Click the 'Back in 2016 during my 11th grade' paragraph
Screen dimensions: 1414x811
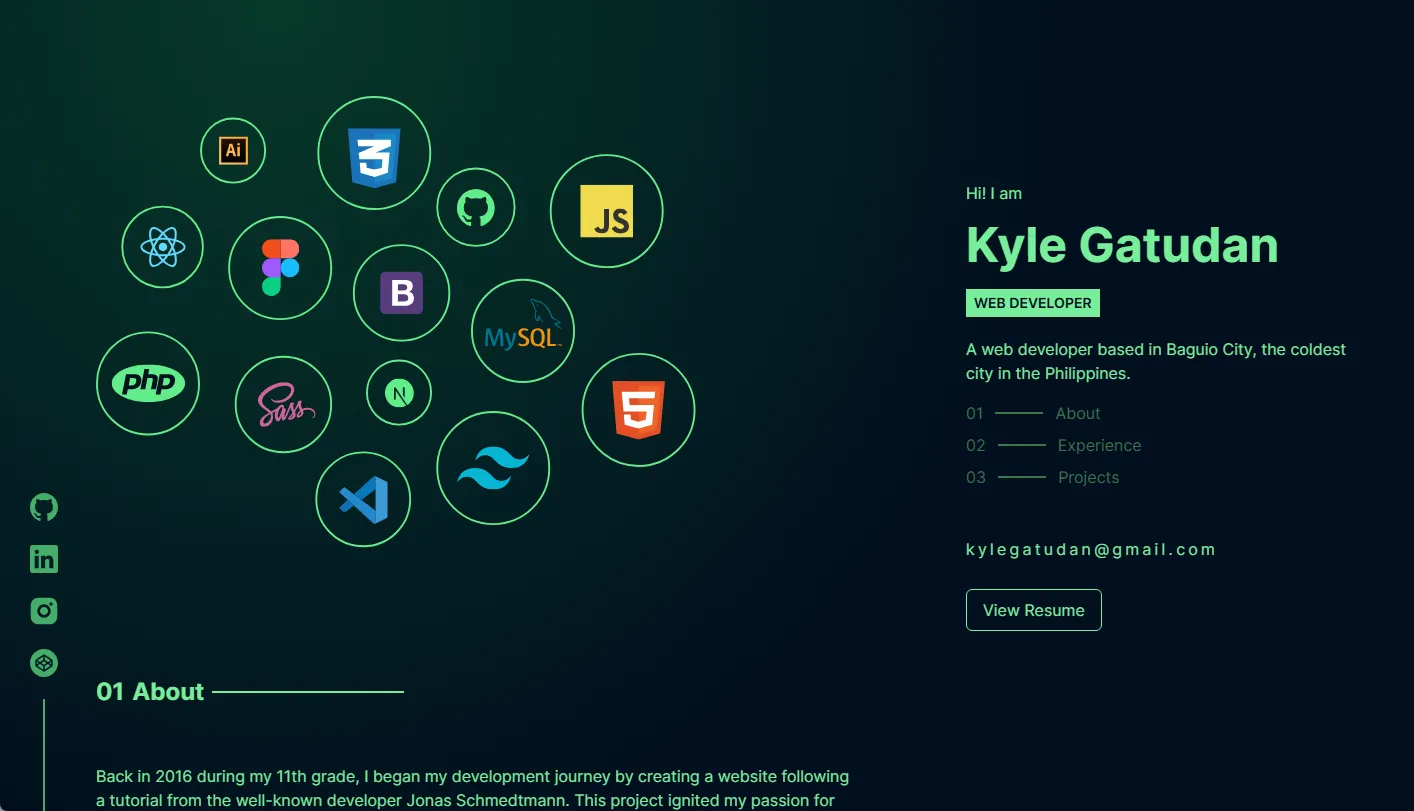pyautogui.click(x=472, y=788)
